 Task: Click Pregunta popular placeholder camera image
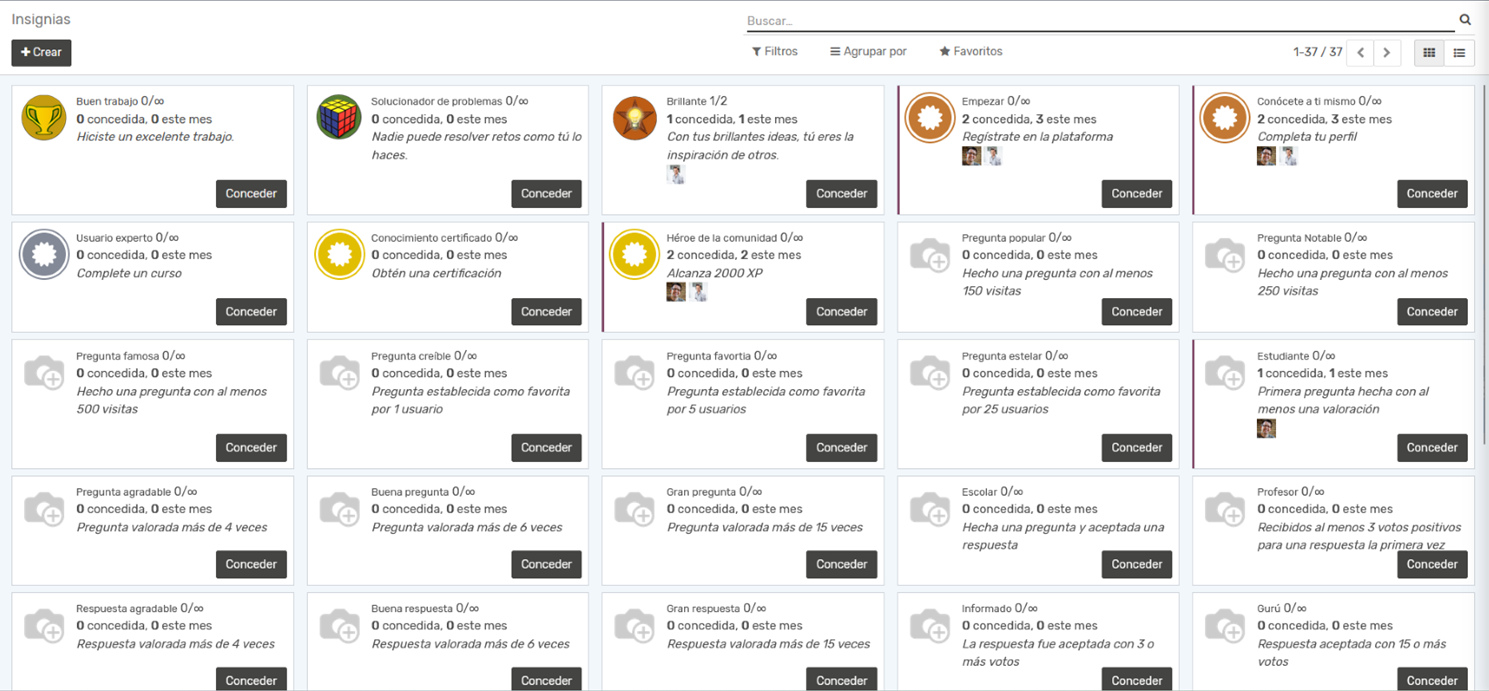[929, 256]
